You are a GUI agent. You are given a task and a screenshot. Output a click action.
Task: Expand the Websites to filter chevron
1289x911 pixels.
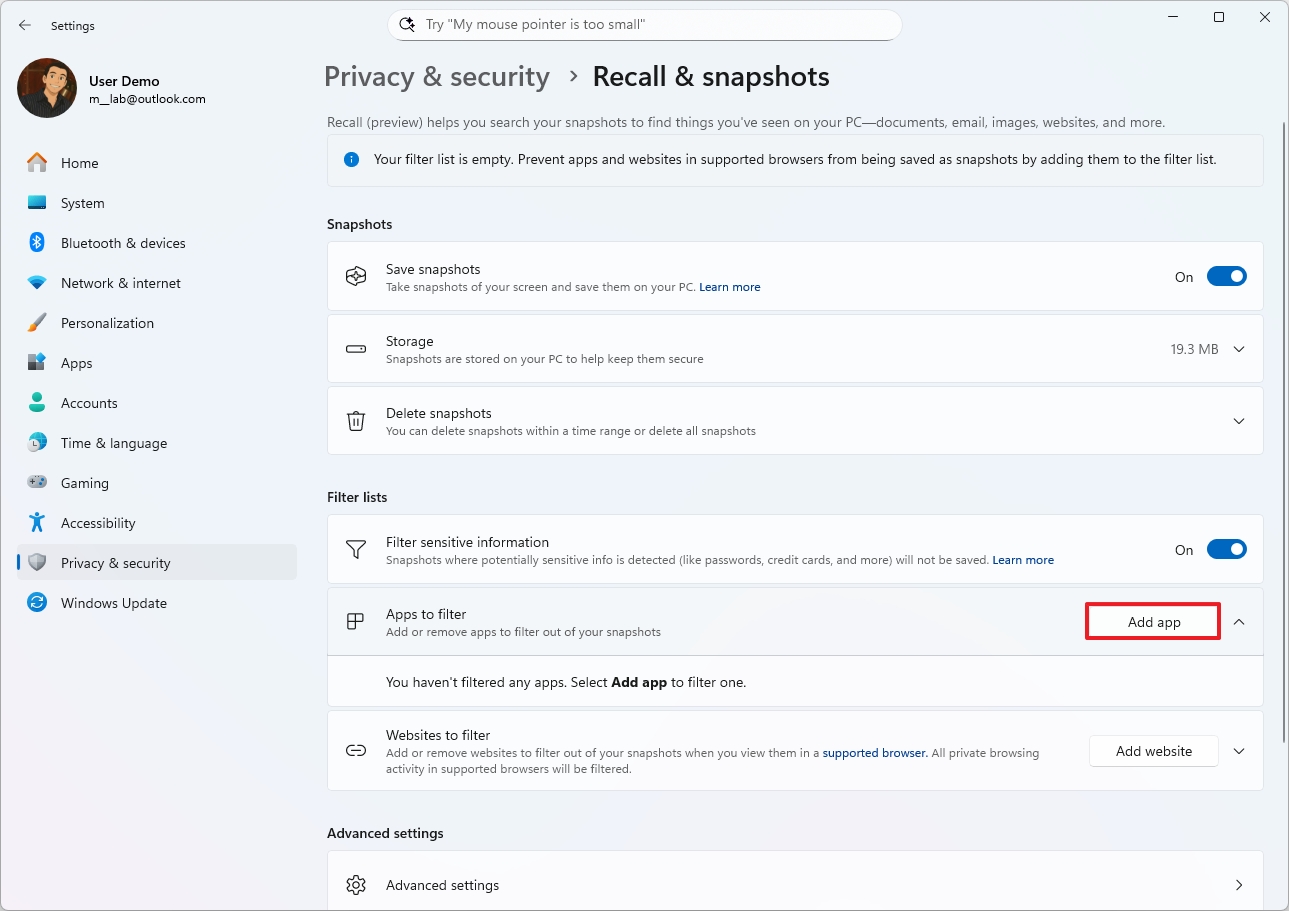[x=1239, y=751]
